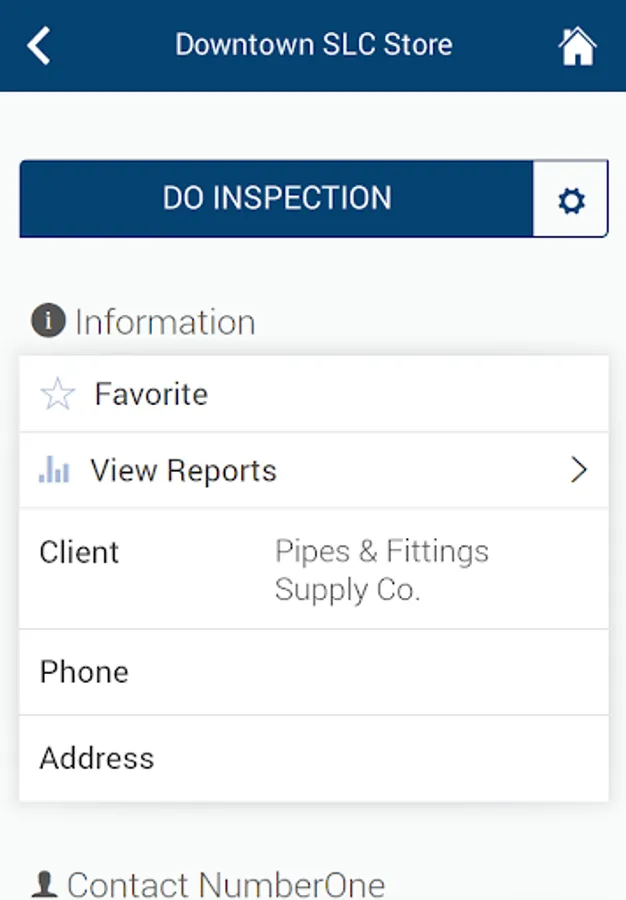Click the empty Phone value area

pyautogui.click(x=430, y=672)
